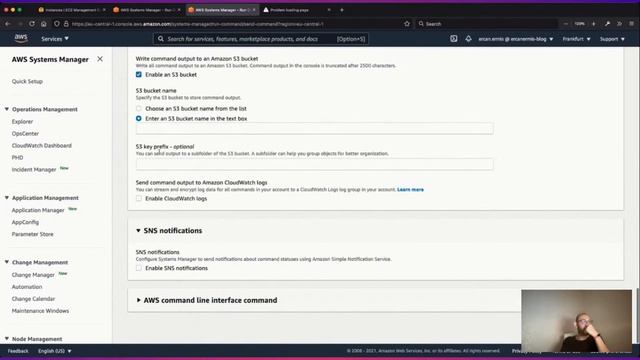Open the wrench developer tools icon
Image resolution: width=640 pixels, height=360 pixels.
tap(607, 24)
